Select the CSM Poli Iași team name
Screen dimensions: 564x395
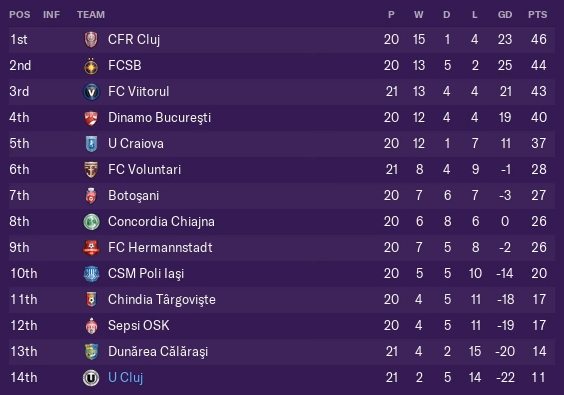[x=146, y=274]
